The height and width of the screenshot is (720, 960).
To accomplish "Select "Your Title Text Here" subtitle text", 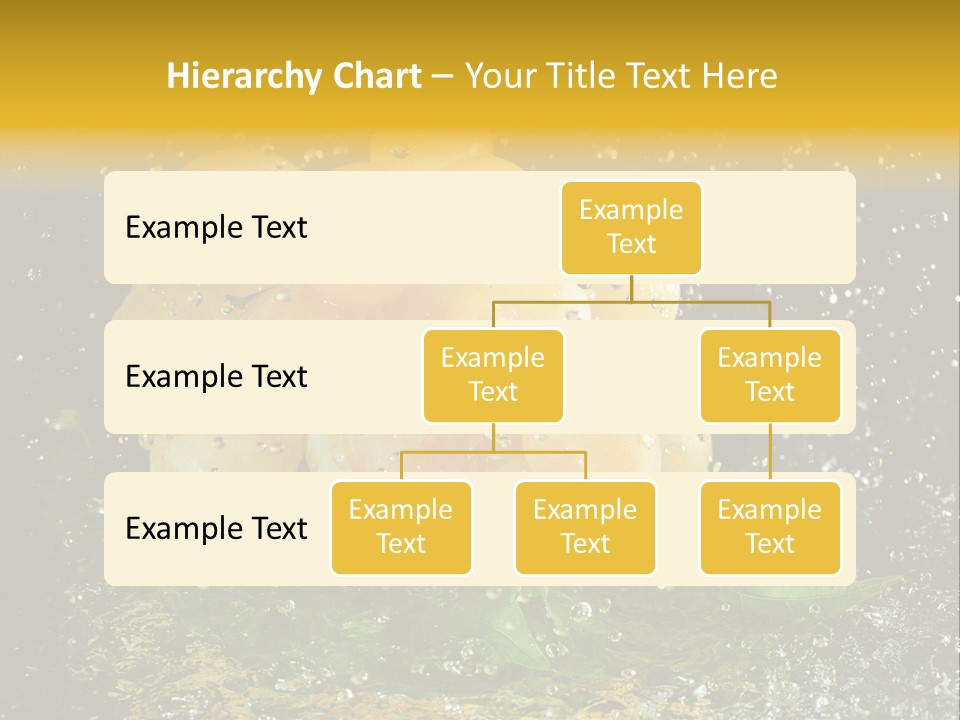I will 621,77.
